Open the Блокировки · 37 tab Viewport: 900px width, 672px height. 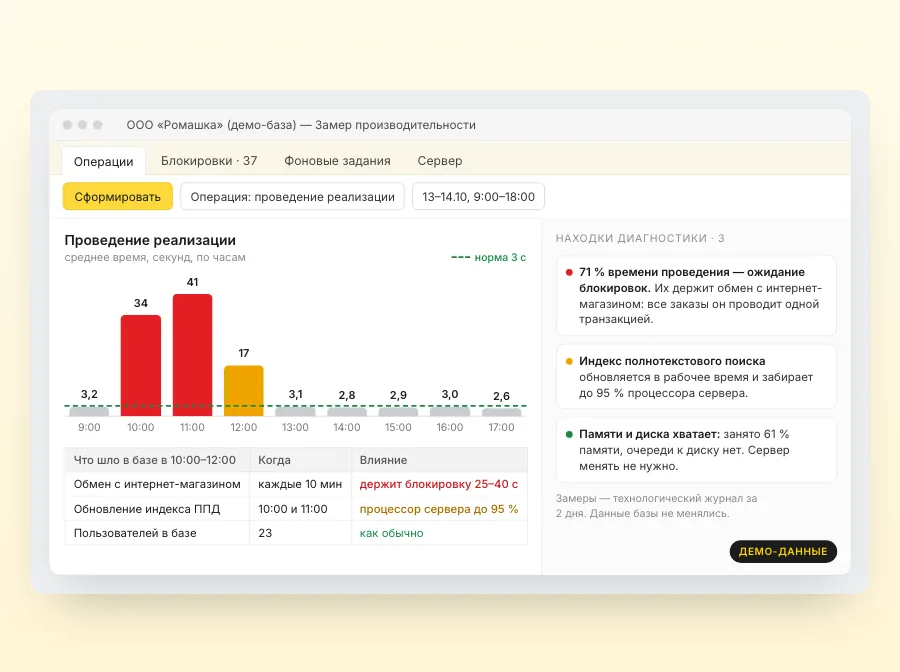209,161
